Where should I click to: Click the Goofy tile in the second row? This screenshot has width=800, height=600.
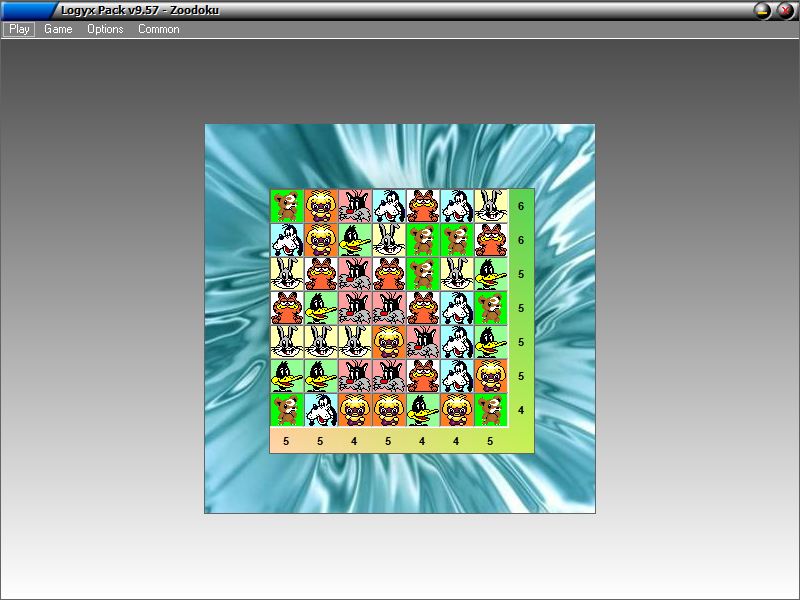tap(287, 240)
